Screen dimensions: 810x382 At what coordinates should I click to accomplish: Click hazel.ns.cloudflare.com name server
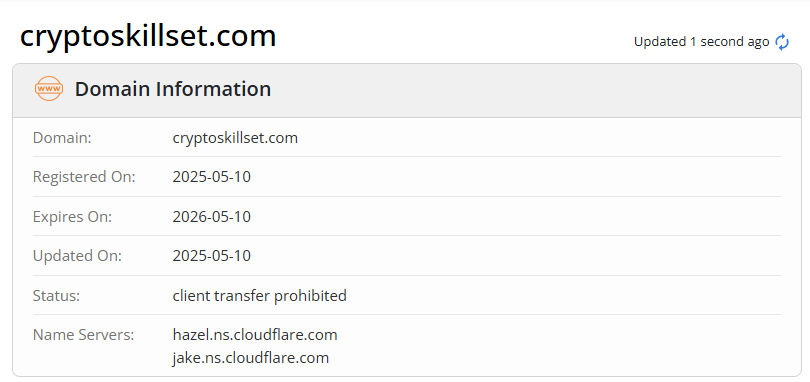click(255, 334)
